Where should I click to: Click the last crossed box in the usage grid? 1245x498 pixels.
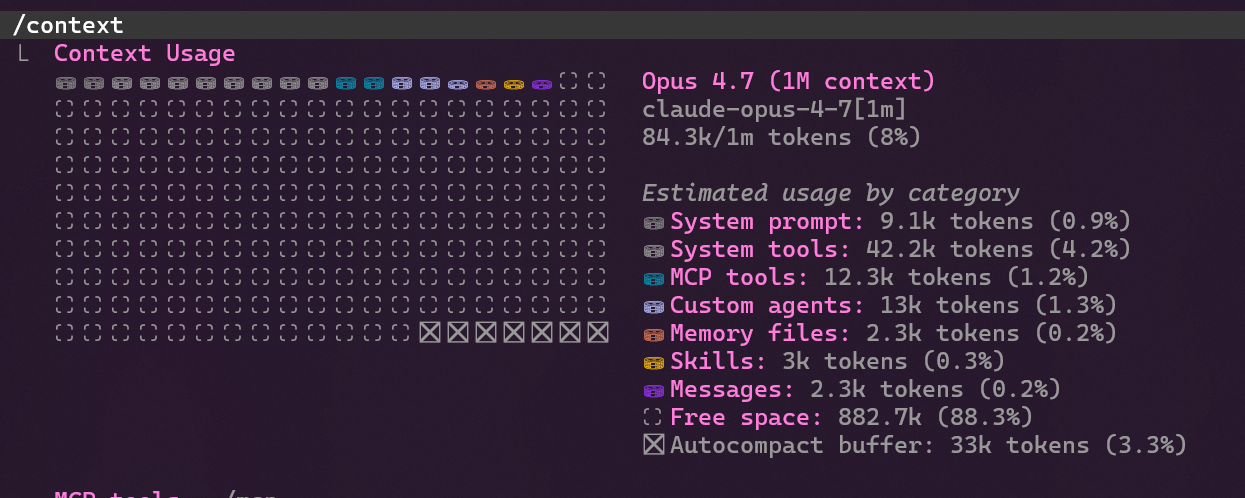click(597, 332)
